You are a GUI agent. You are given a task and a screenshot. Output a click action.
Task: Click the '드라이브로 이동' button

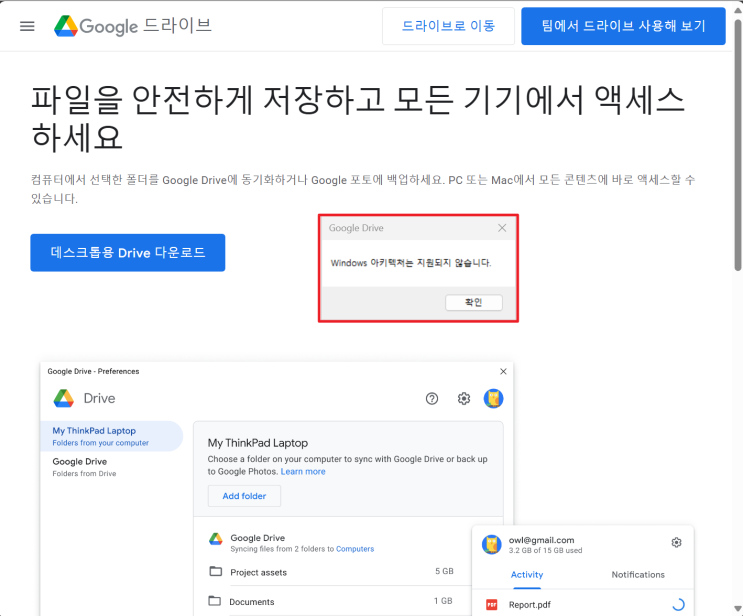(x=448, y=26)
